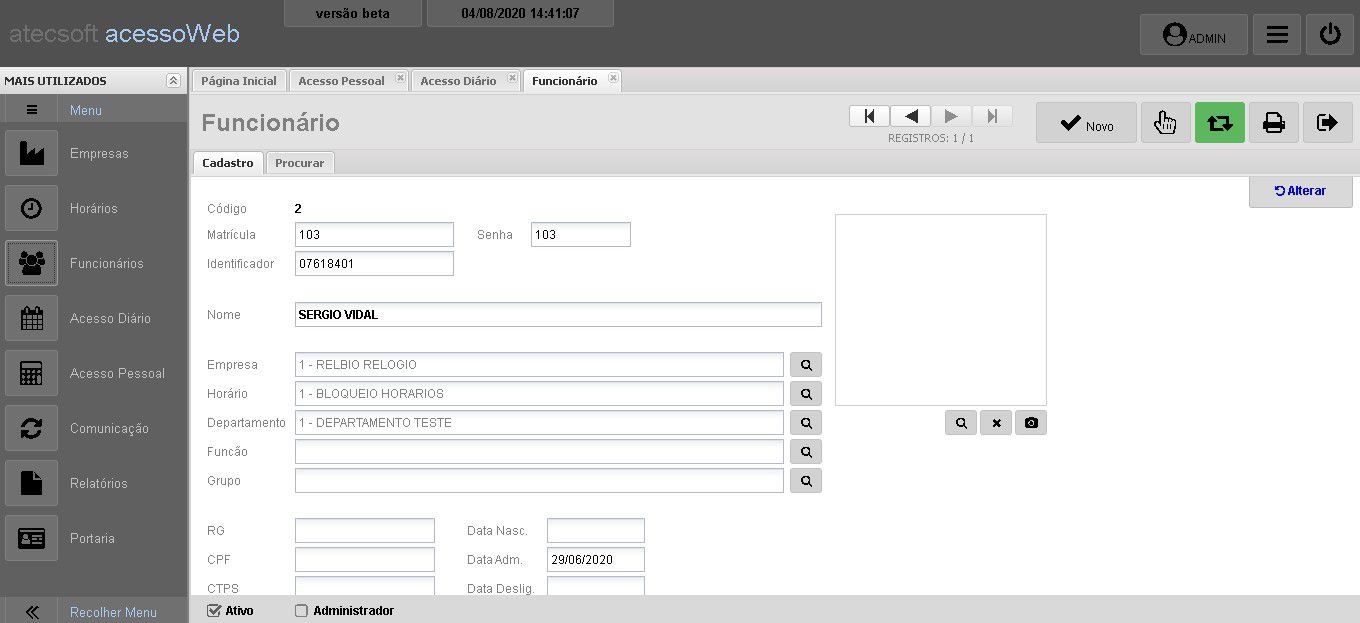The height and width of the screenshot is (623, 1360).
Task: Open the top-right hamburger menu
Action: [1276, 35]
